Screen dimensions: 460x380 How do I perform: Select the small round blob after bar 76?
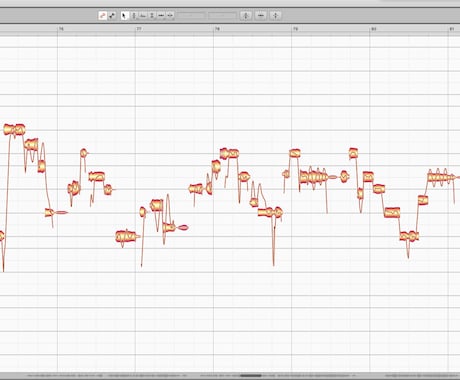point(84,153)
